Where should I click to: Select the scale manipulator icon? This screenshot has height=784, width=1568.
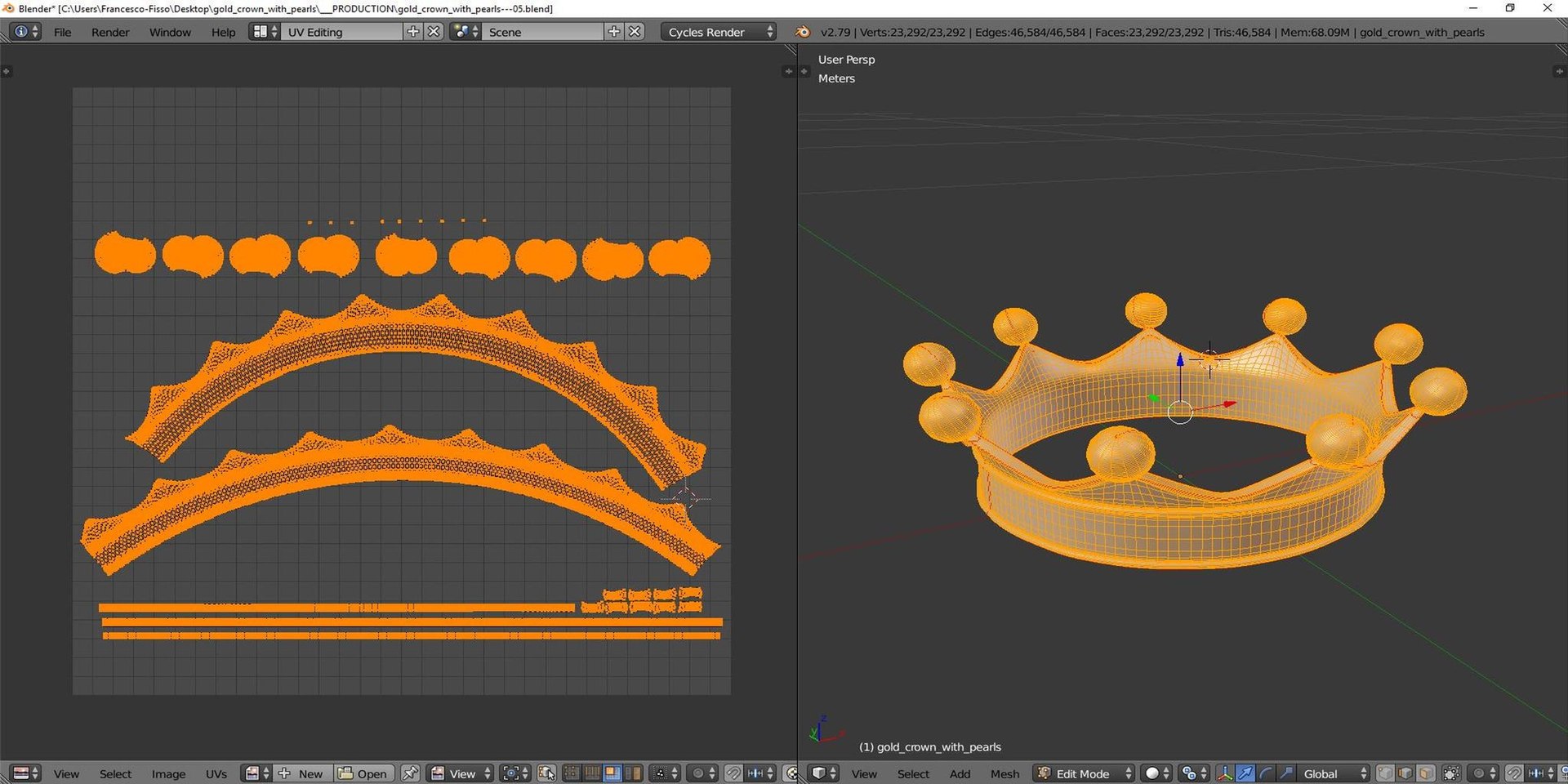(x=1285, y=773)
